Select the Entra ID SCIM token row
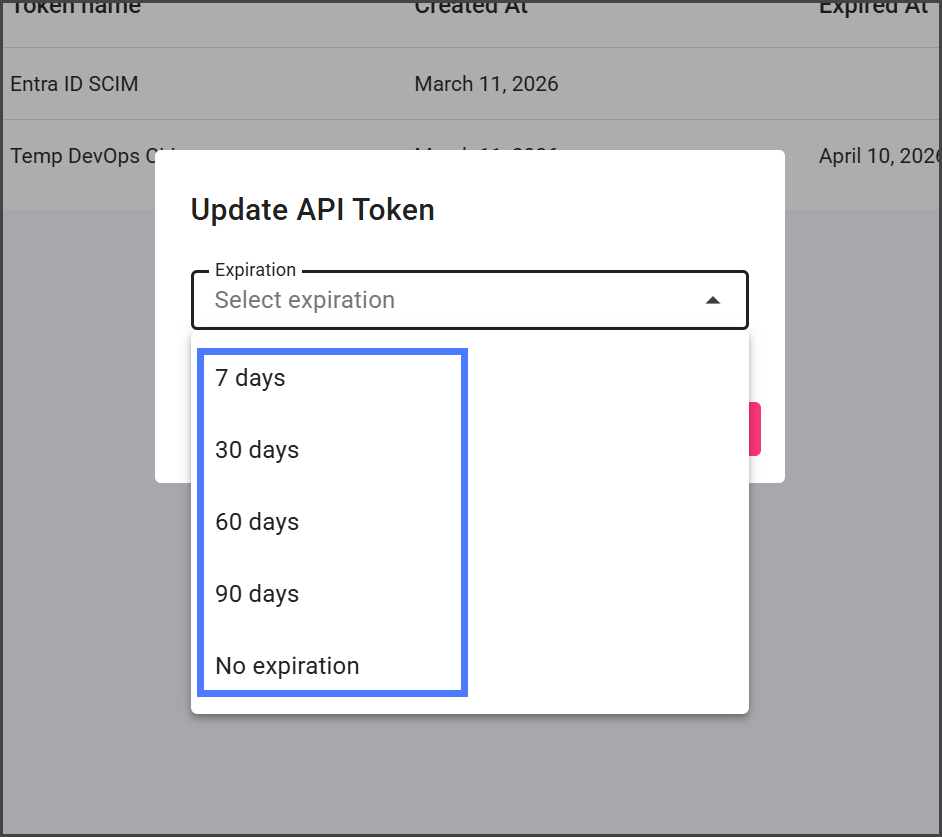 [x=74, y=84]
